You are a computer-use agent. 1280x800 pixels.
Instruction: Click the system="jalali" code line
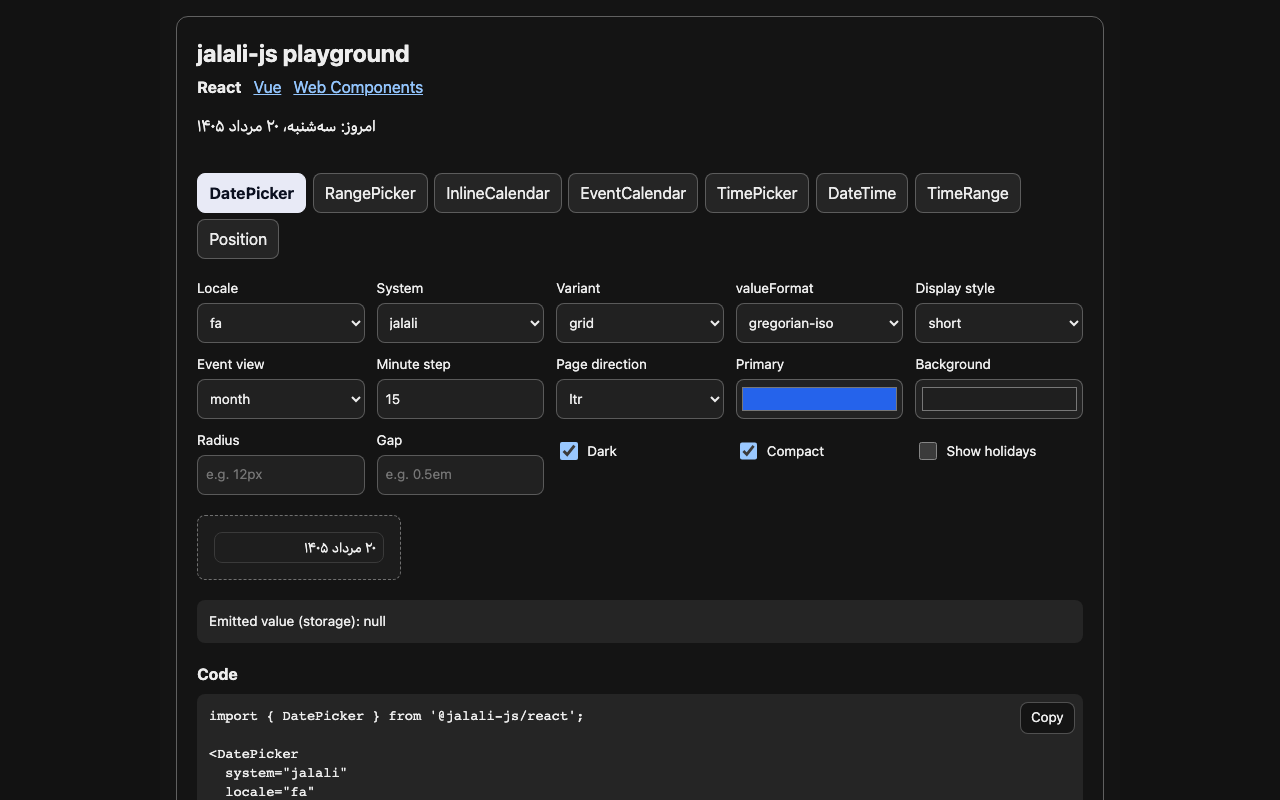coord(286,773)
